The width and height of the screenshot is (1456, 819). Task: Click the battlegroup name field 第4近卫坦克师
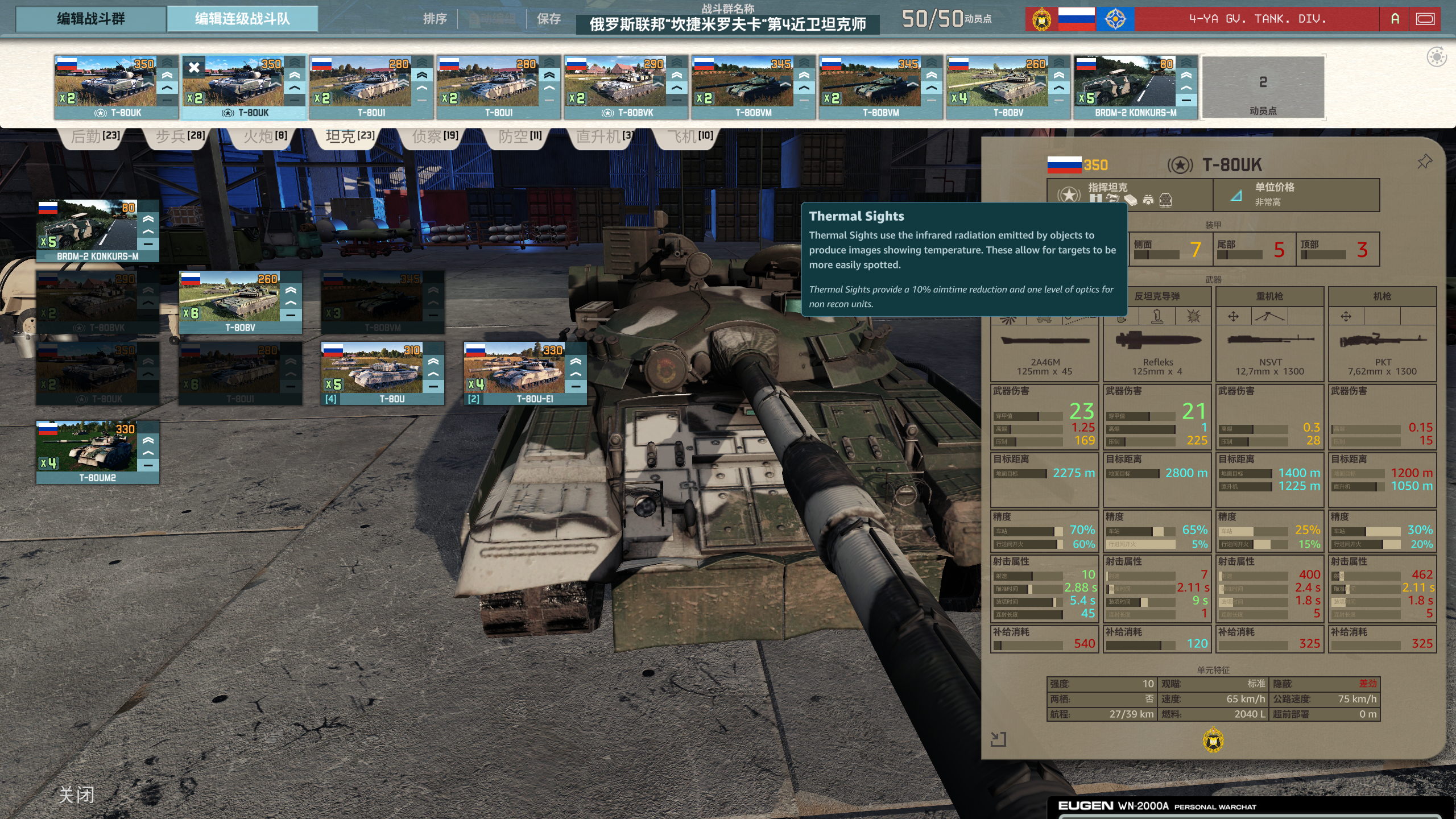[727, 24]
